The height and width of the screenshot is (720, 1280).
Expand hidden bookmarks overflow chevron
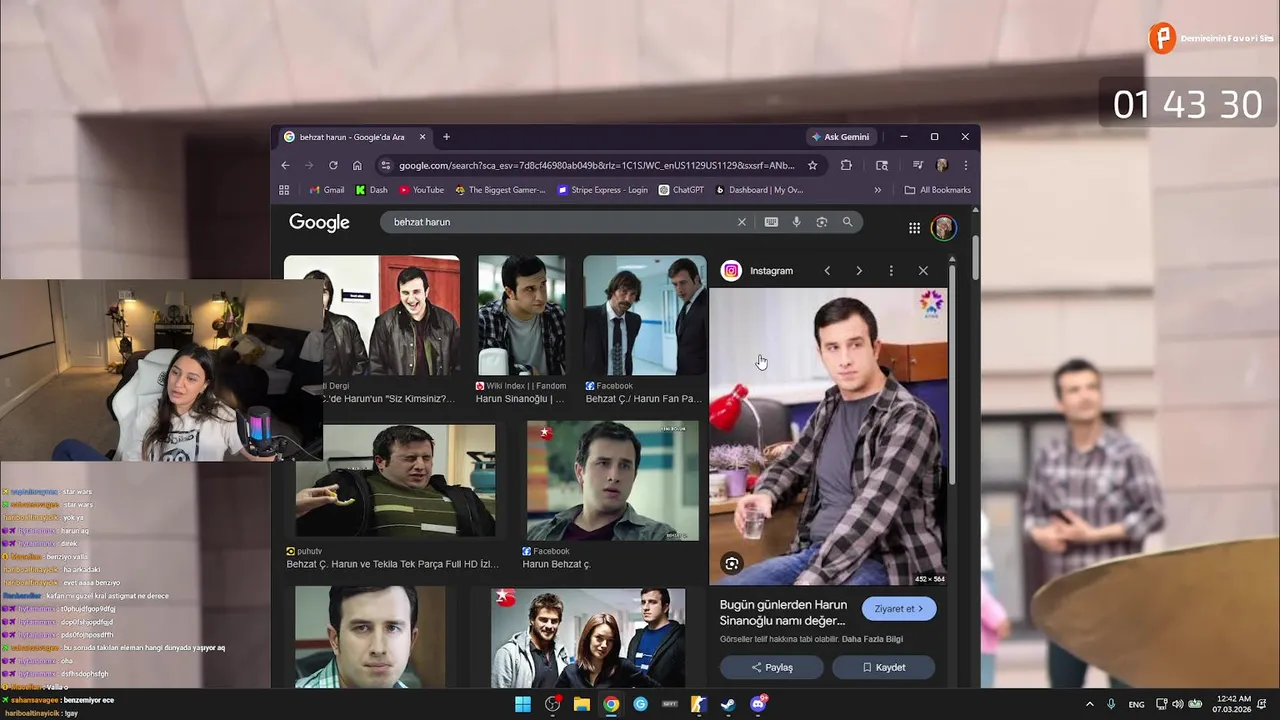(878, 190)
